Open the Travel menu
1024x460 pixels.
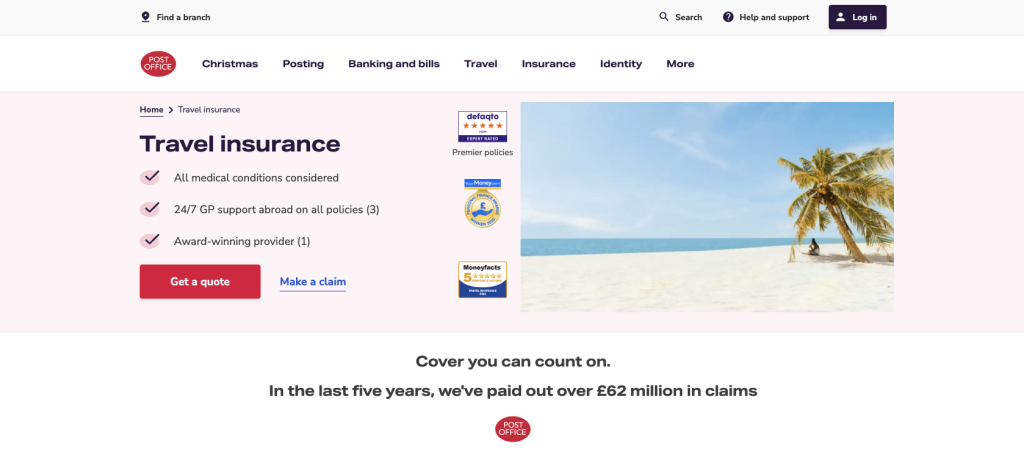point(481,64)
